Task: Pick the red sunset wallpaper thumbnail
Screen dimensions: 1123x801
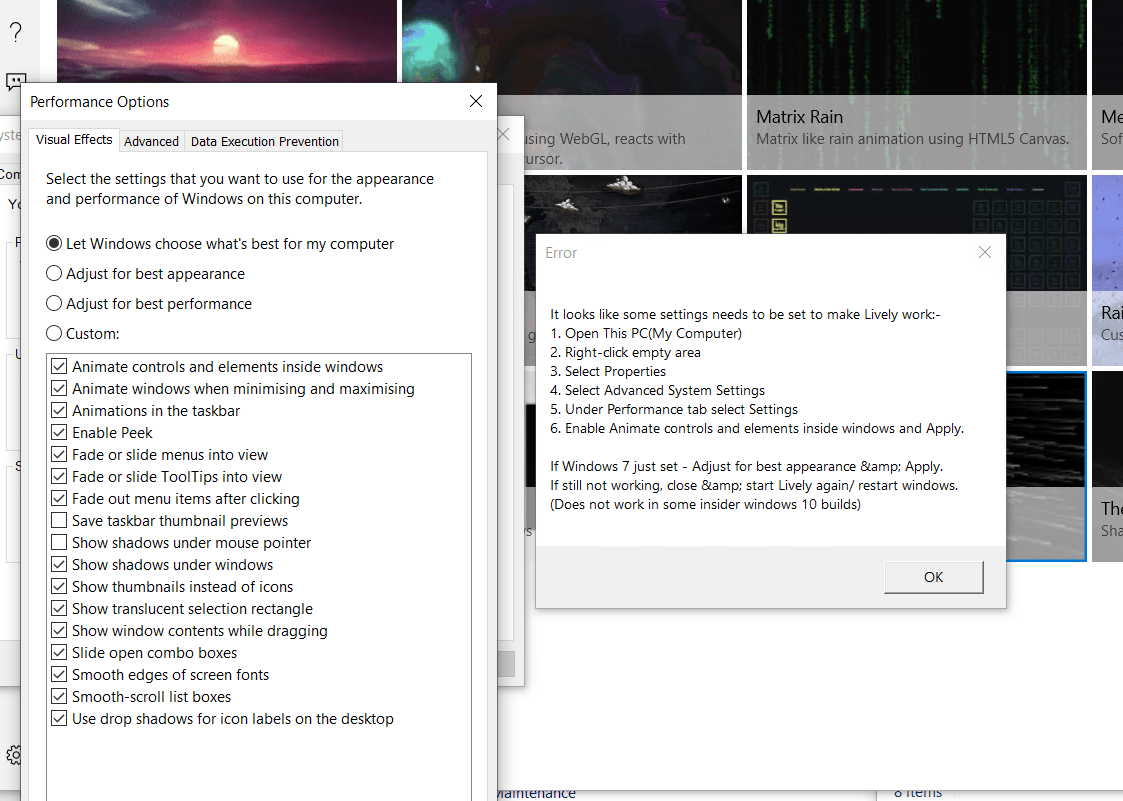Action: point(227,45)
